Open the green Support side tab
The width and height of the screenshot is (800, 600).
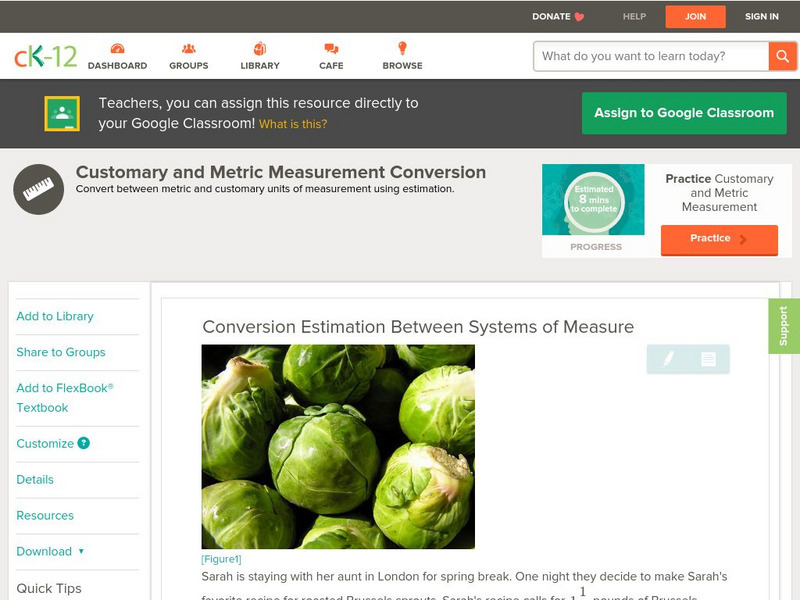tap(784, 326)
